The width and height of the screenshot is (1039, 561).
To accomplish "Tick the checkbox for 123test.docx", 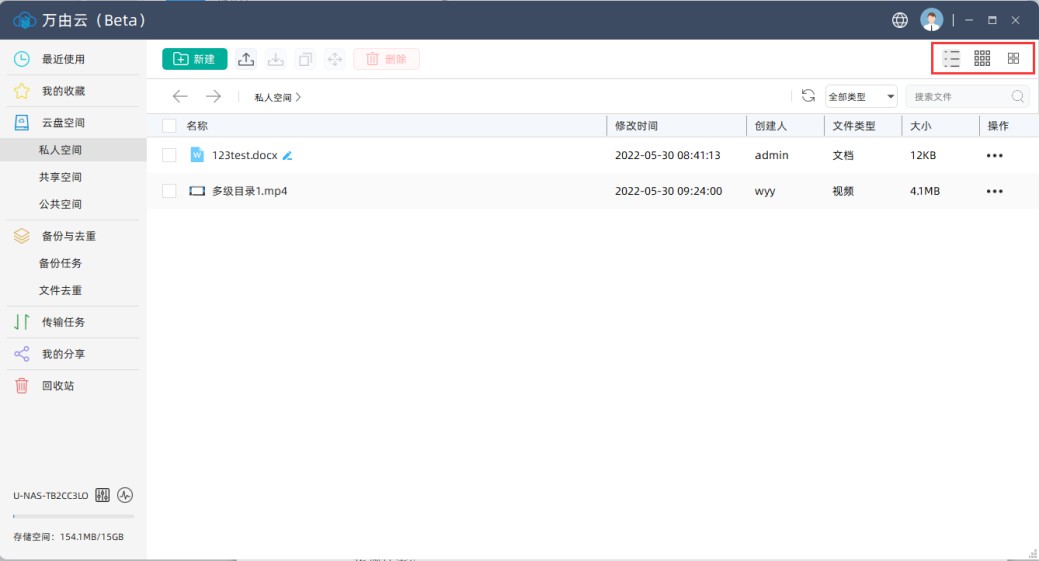I will click(169, 155).
